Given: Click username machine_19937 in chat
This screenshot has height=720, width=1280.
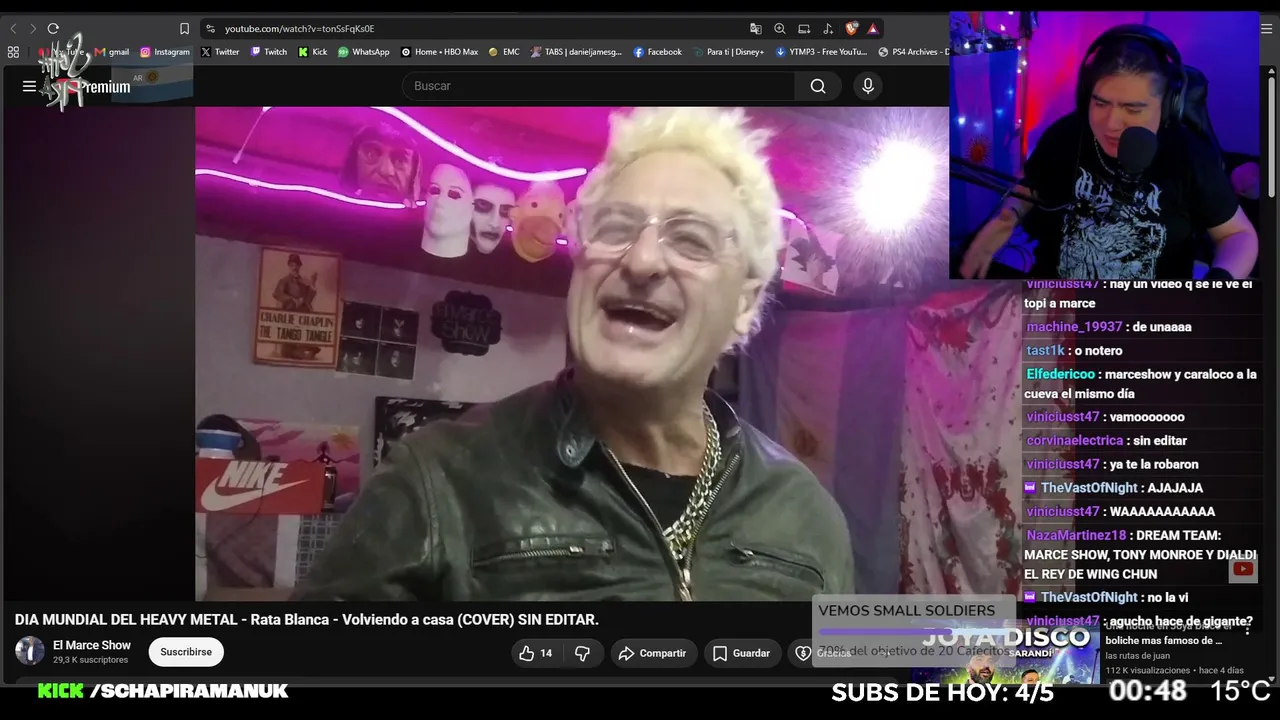Looking at the screenshot, I should [x=1074, y=327].
